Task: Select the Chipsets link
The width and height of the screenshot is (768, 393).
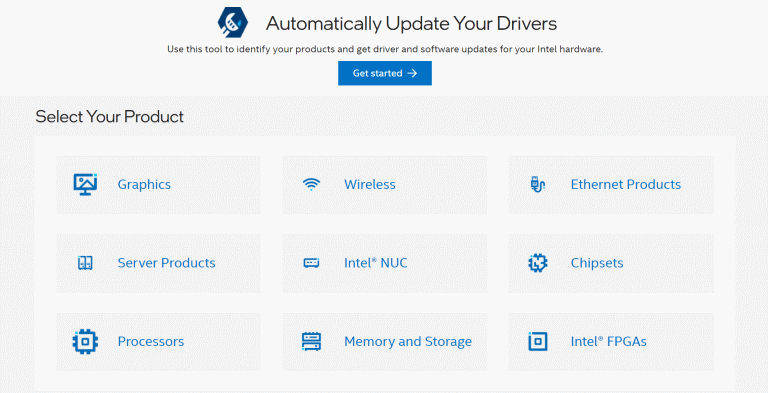Action: (597, 263)
